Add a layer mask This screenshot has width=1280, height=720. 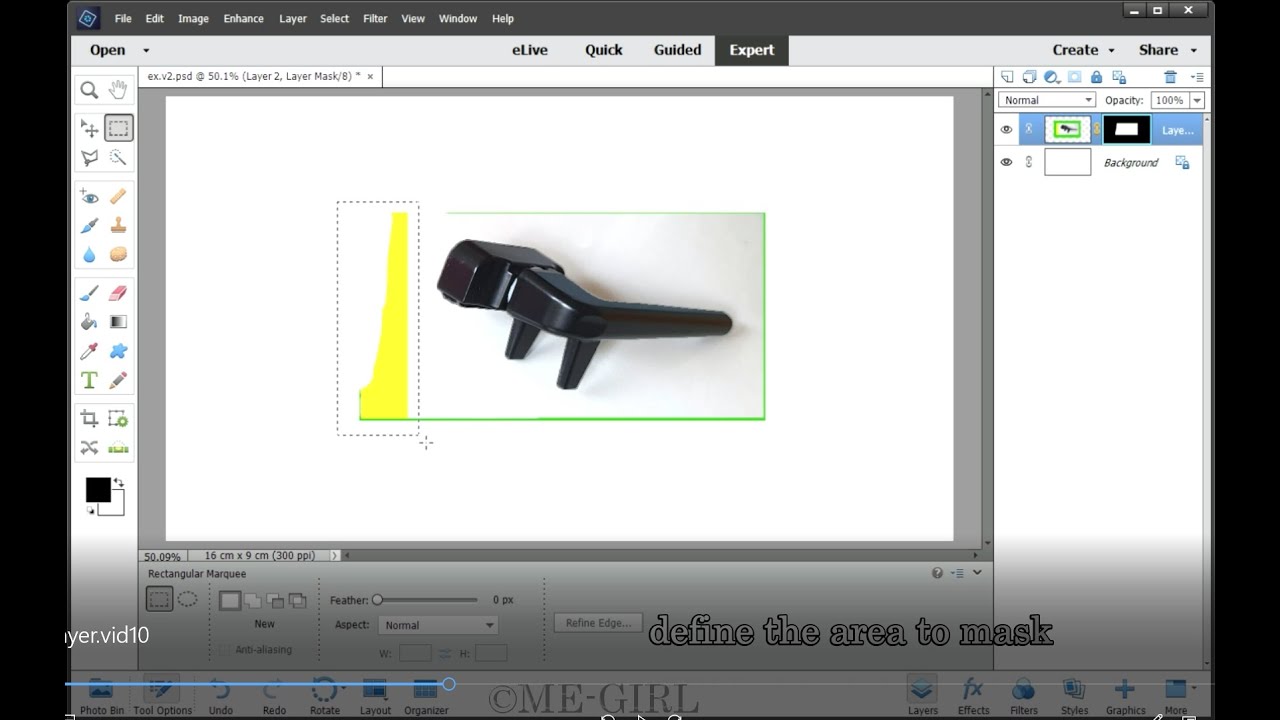pyautogui.click(x=1074, y=77)
